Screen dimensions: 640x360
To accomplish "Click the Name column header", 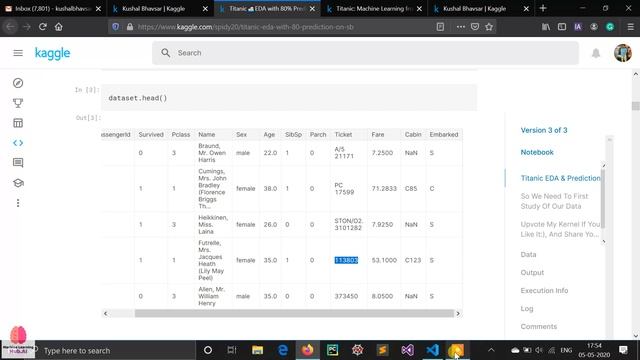I will (x=207, y=135).
